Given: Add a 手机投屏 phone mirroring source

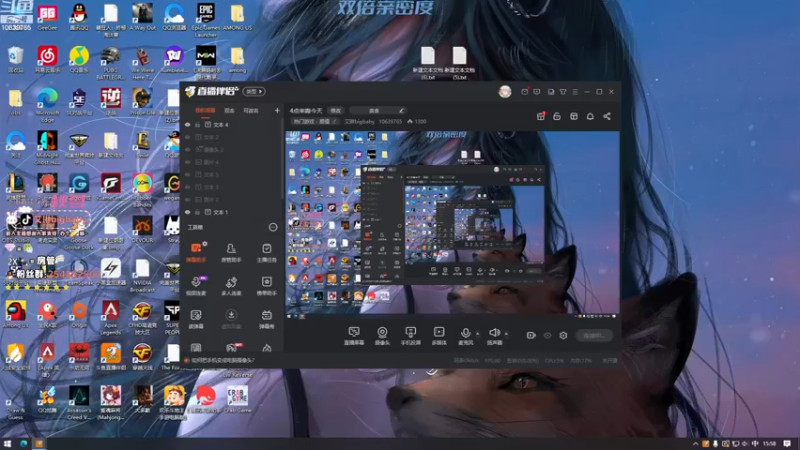Looking at the screenshot, I should click(410, 336).
